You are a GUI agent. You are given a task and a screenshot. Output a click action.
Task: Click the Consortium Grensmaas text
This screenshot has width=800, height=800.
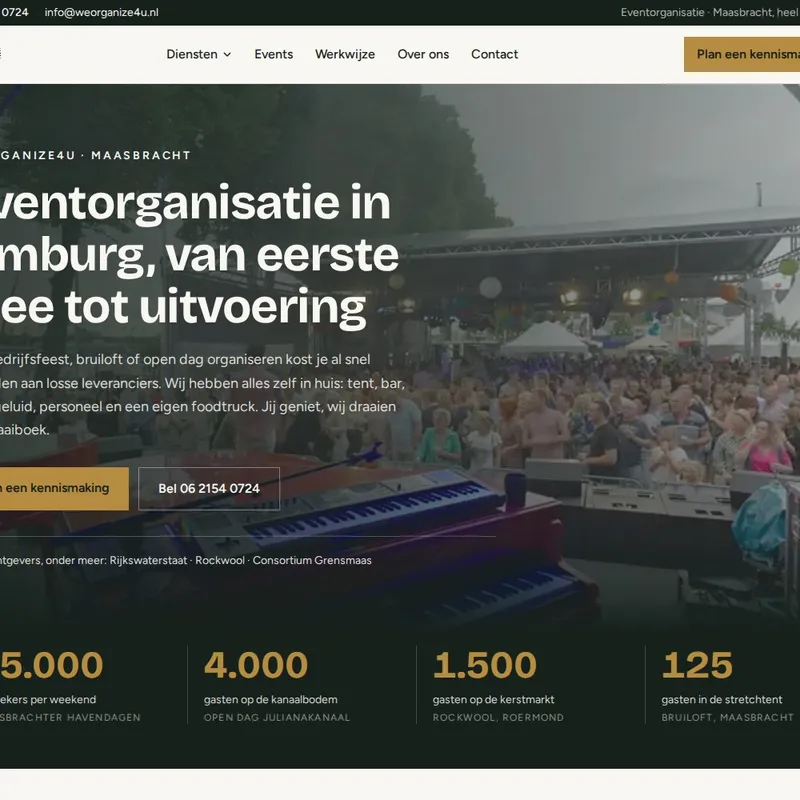pyautogui.click(x=312, y=560)
